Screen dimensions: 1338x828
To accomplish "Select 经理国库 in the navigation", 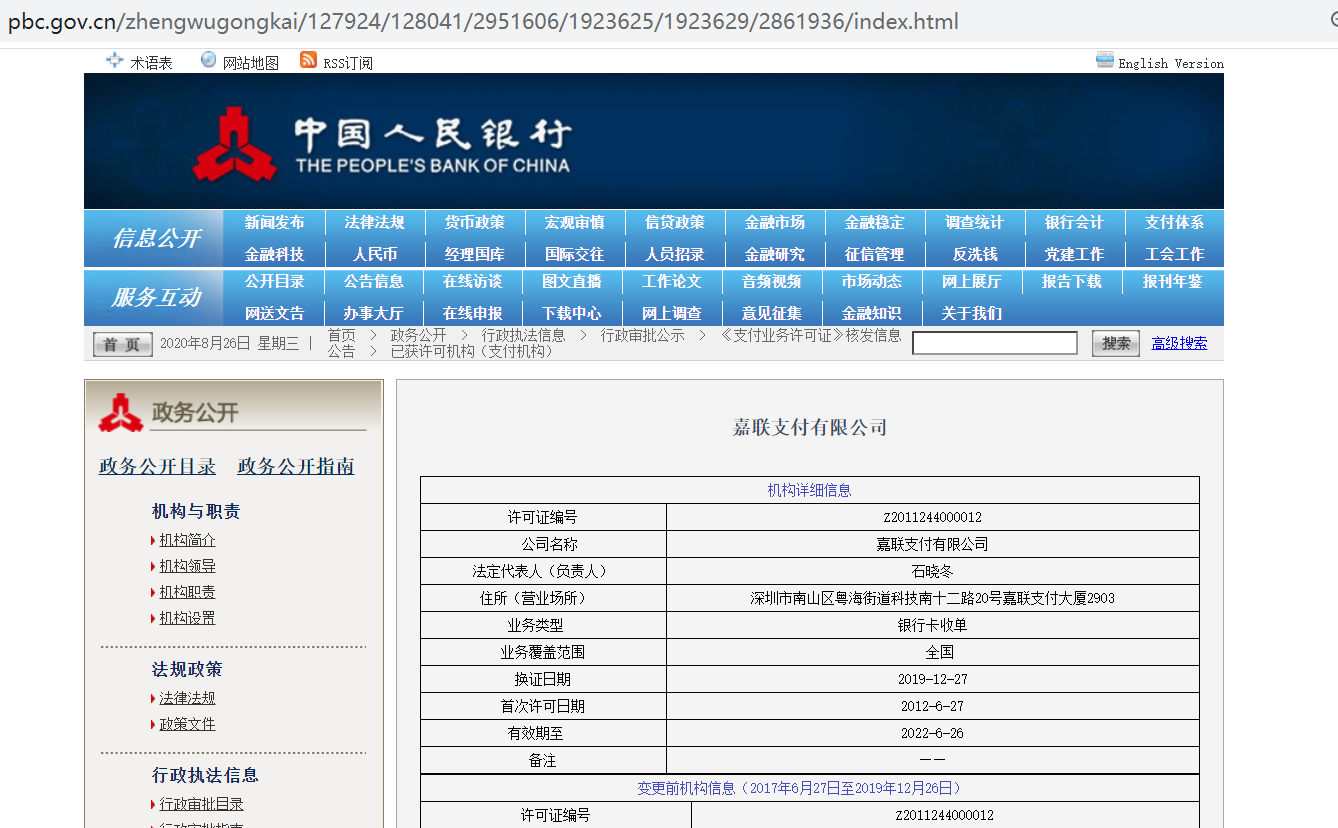I will [x=474, y=254].
